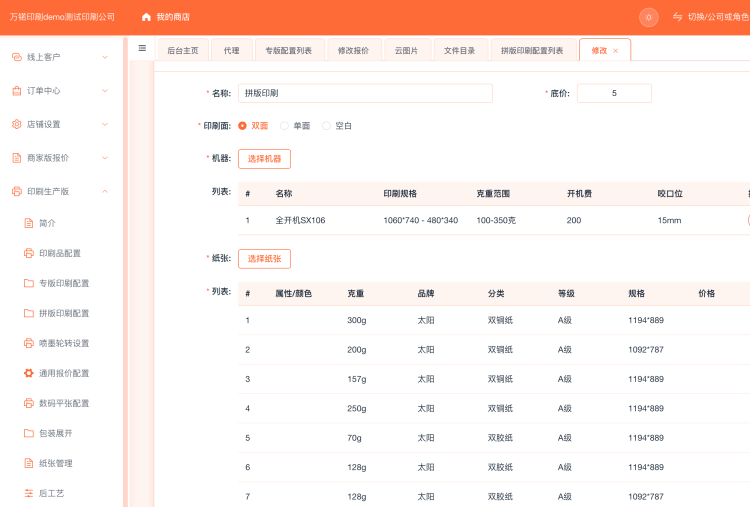Close the 修改 tab with its X
Screen dimensions: 750x507
click(616, 51)
